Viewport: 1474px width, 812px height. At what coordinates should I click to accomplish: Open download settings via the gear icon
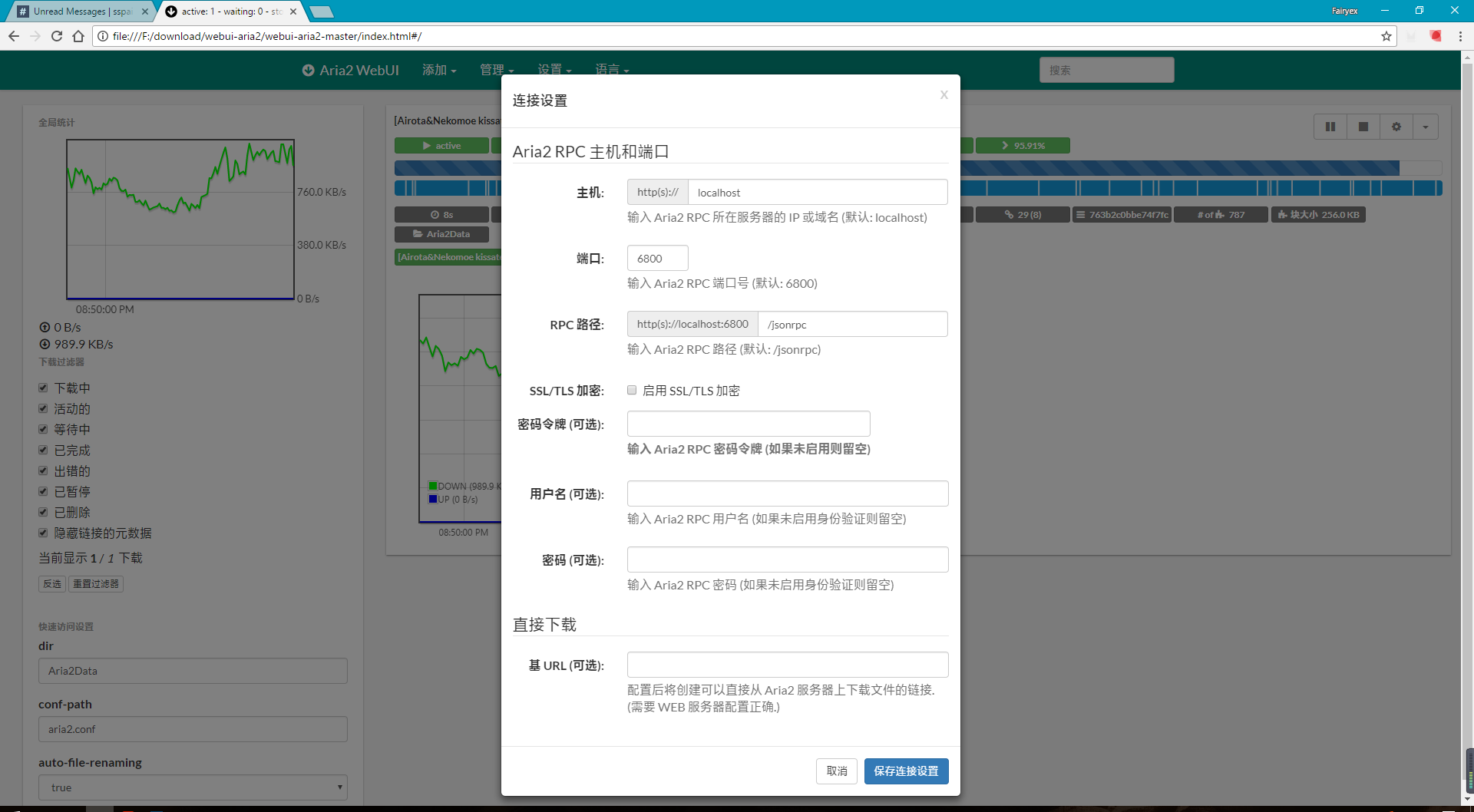point(1396,127)
